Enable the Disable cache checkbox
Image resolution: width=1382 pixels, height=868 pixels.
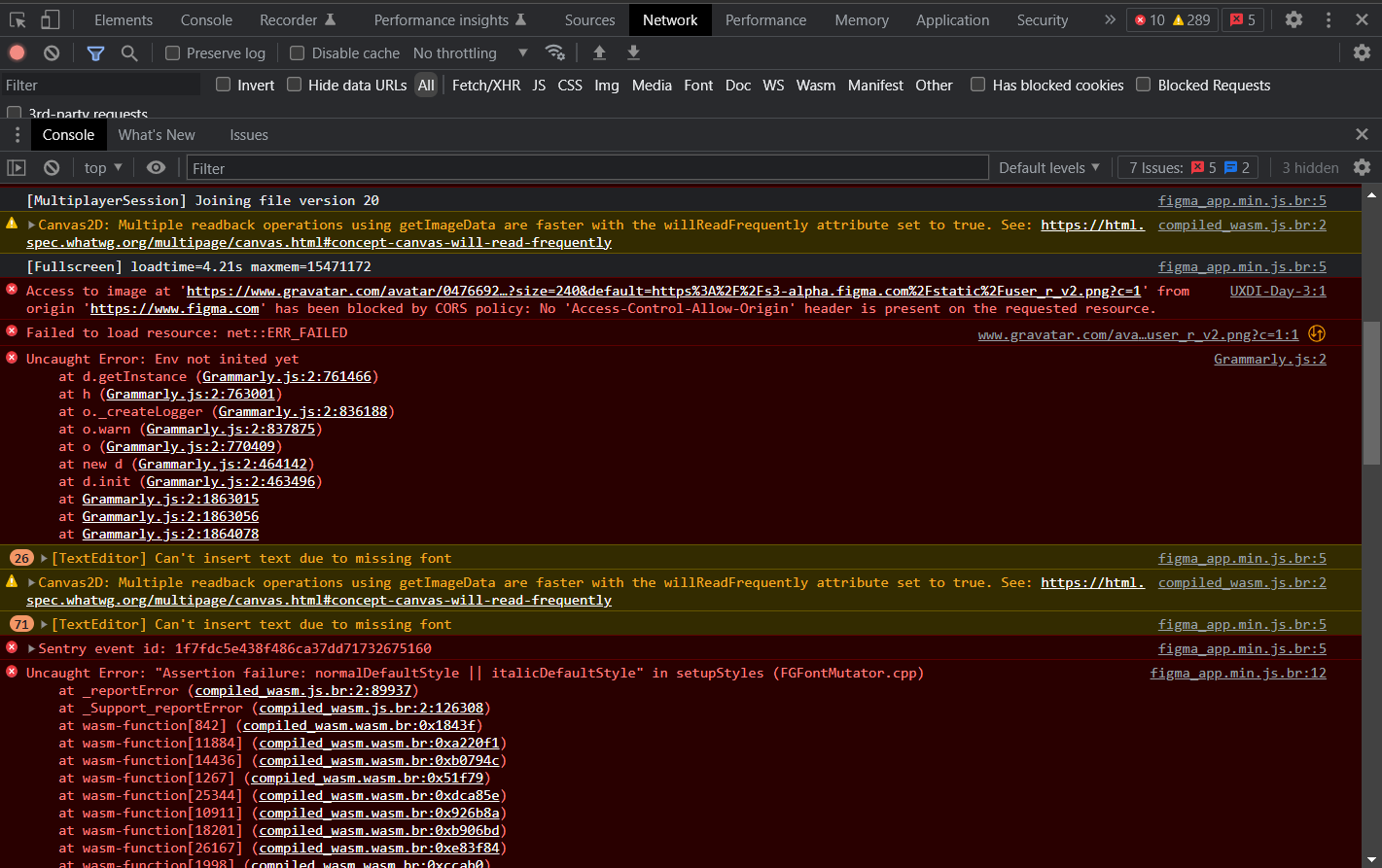[298, 53]
